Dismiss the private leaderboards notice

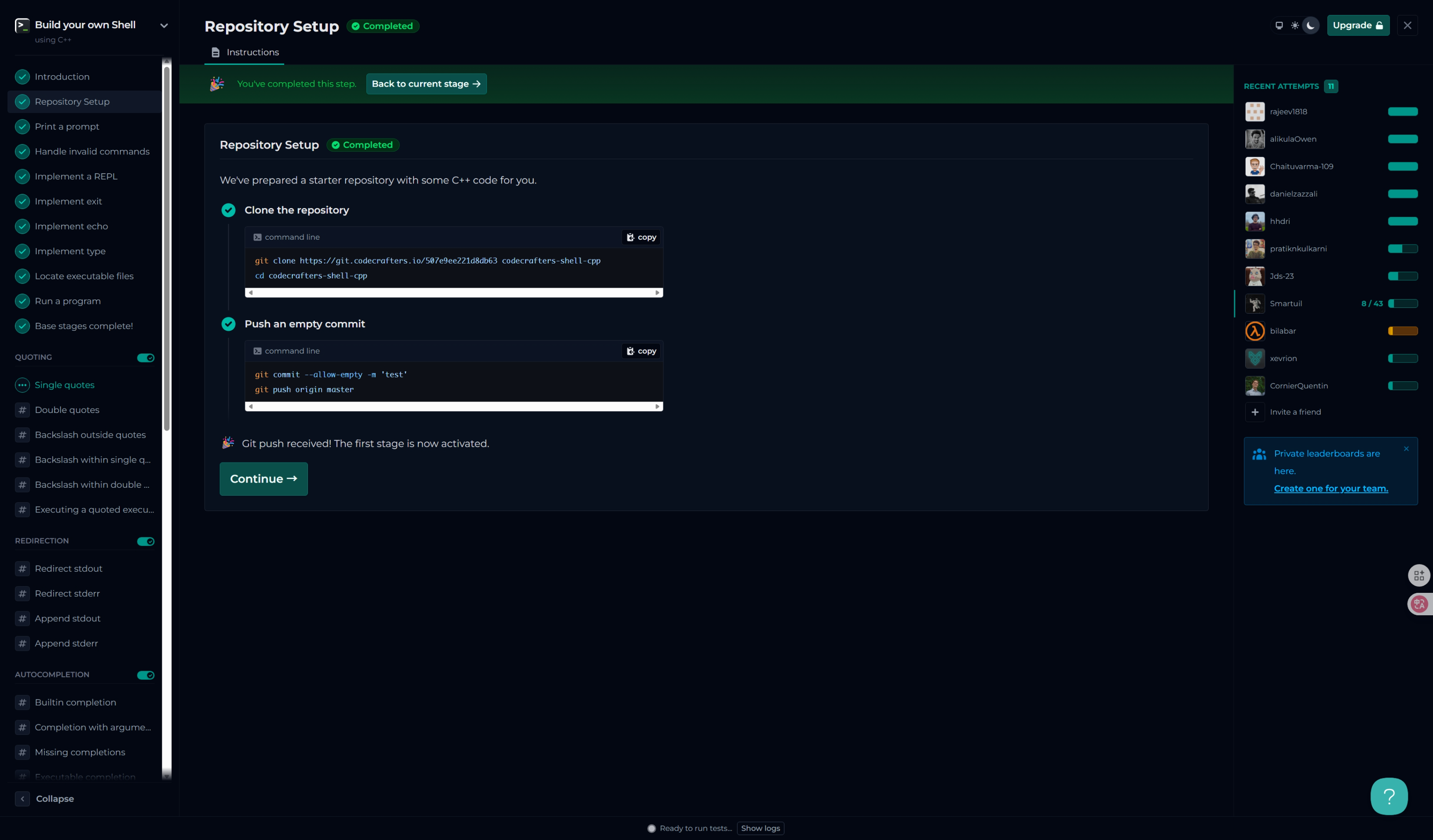coord(1406,449)
